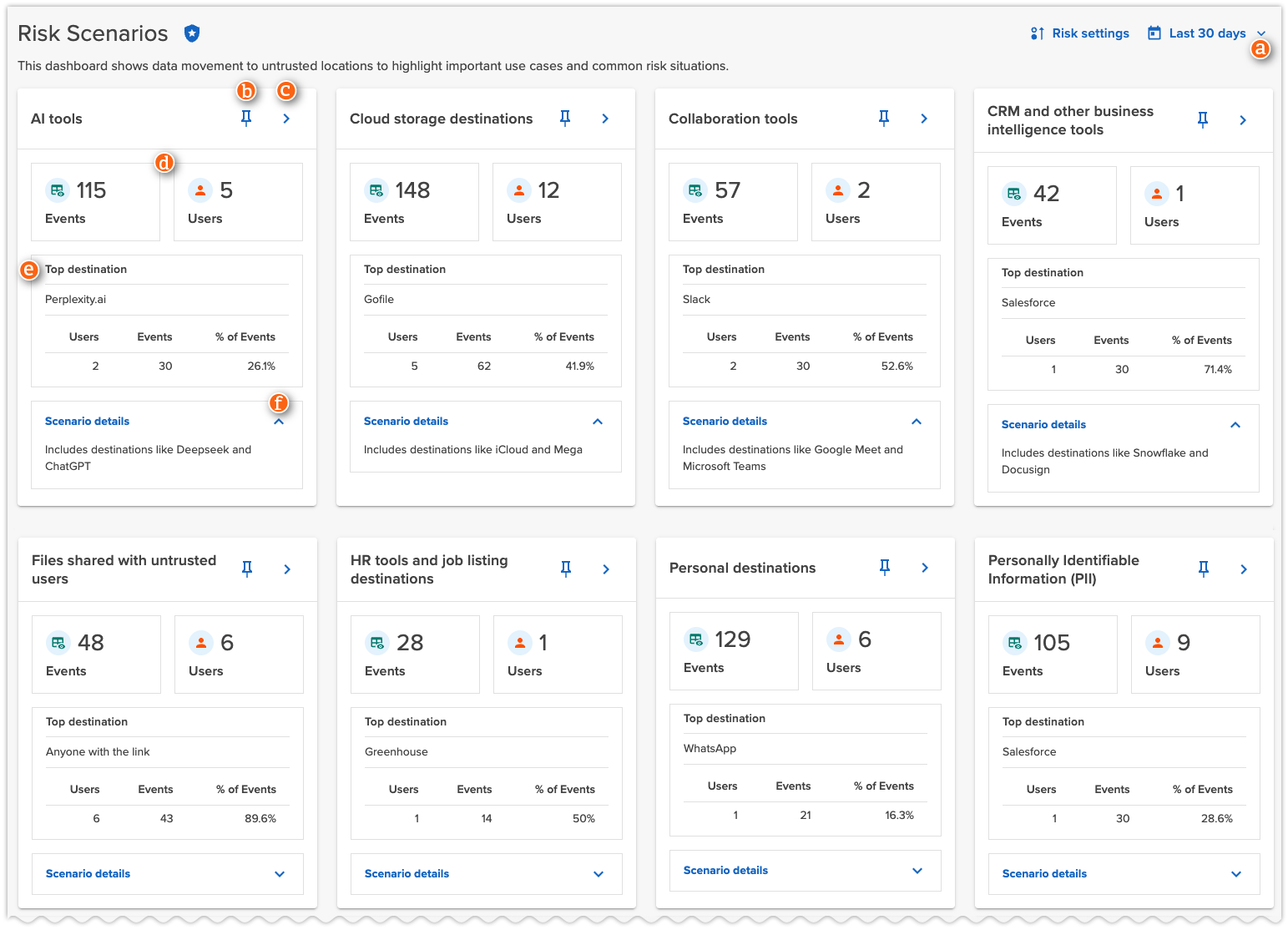Click the Perplexity.ai top destination entry

(x=75, y=299)
